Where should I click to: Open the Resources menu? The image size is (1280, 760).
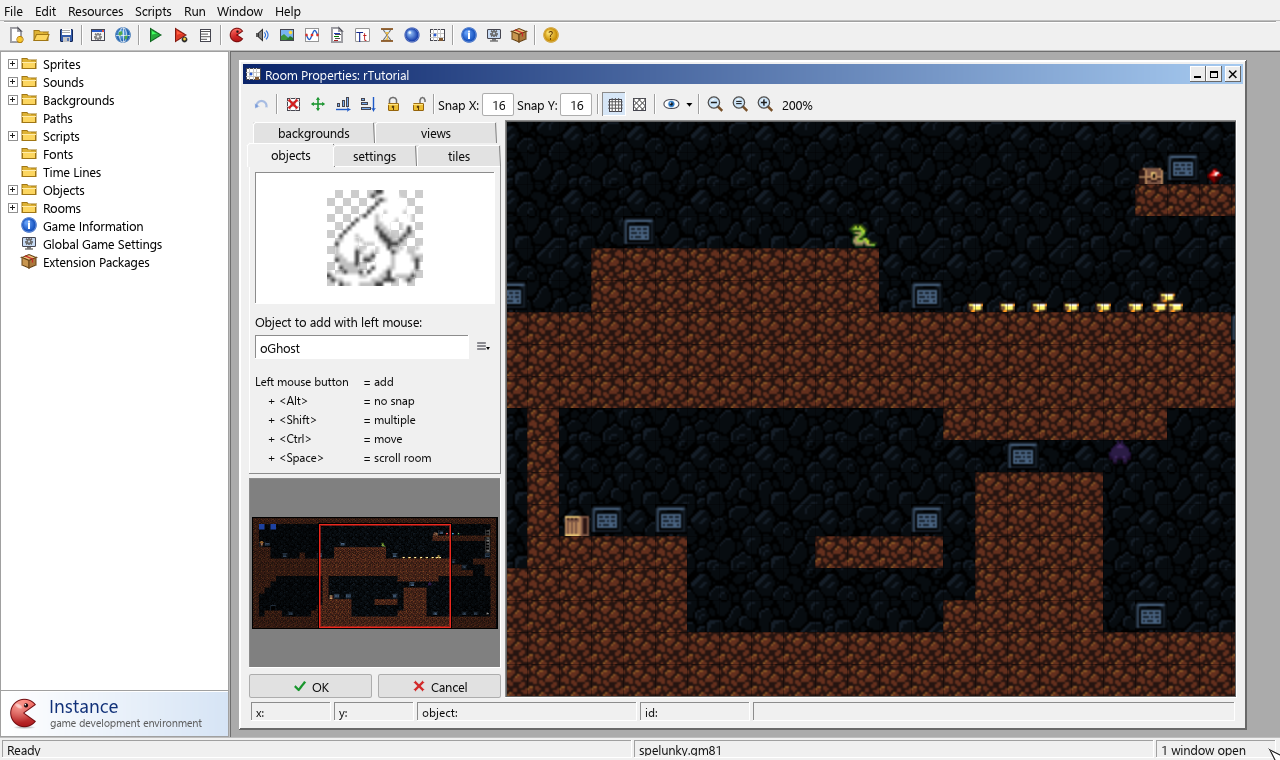coord(96,11)
